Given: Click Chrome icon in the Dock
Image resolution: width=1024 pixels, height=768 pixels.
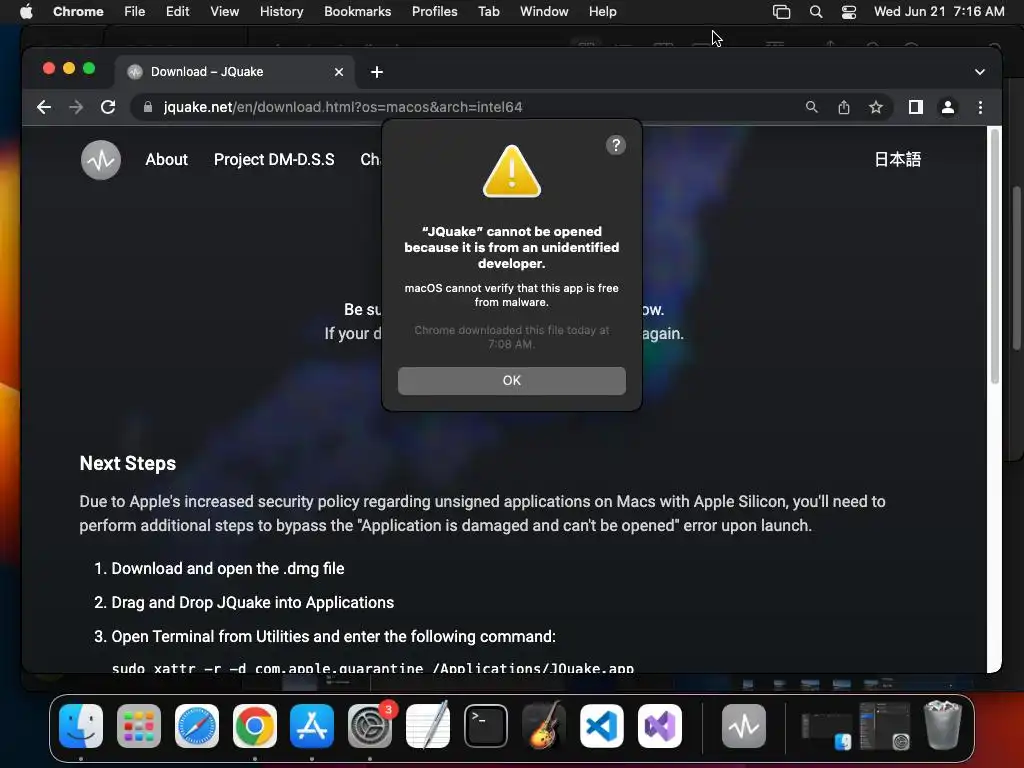Looking at the screenshot, I should pos(255,726).
